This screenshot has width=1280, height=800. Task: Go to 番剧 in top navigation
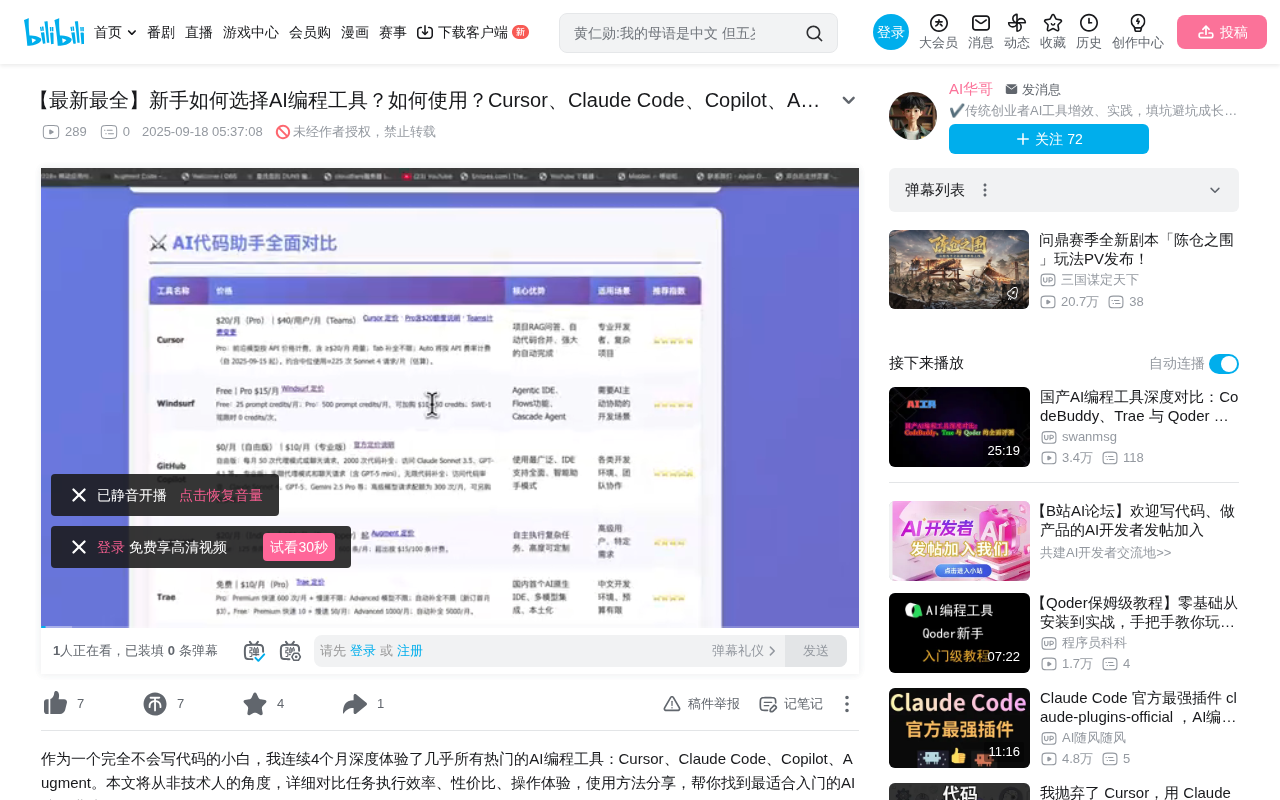point(161,32)
